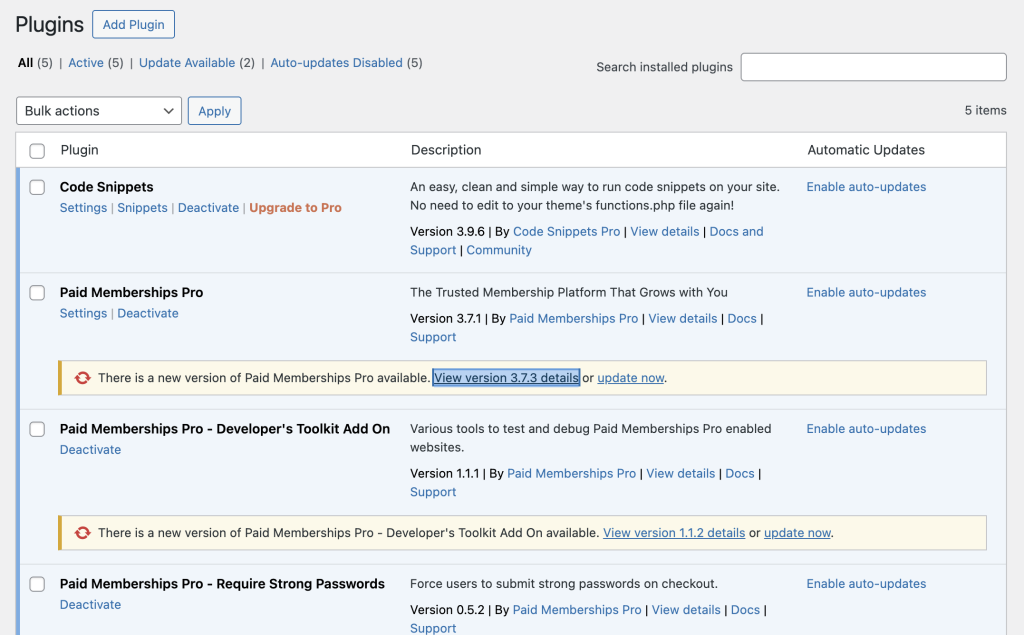Select Require Strong Passwords checkbox
The height and width of the screenshot is (635, 1024).
(x=37, y=584)
